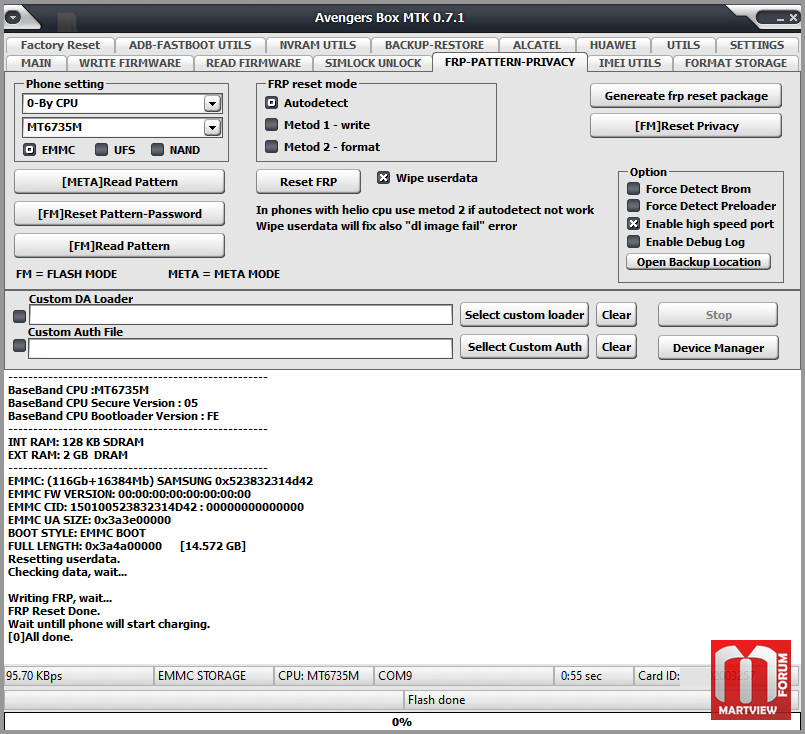Click 'EMMC STORAGE' status bar entry
This screenshot has width=805, height=734.
pos(213,675)
